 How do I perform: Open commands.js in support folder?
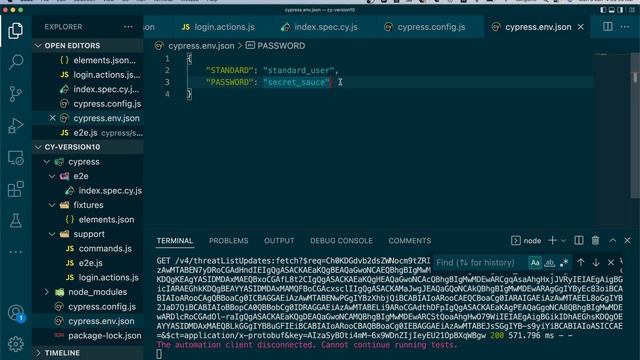pyautogui.click(x=105, y=249)
